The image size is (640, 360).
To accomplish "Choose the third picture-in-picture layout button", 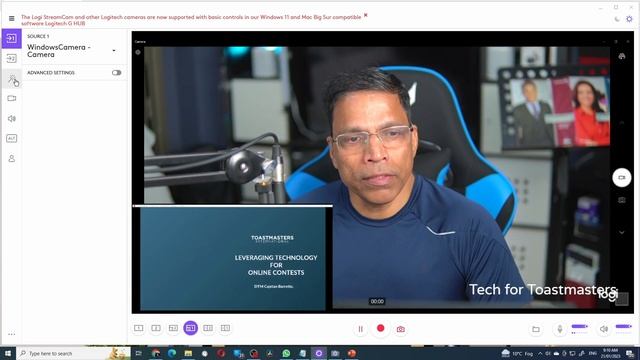I will (173, 328).
